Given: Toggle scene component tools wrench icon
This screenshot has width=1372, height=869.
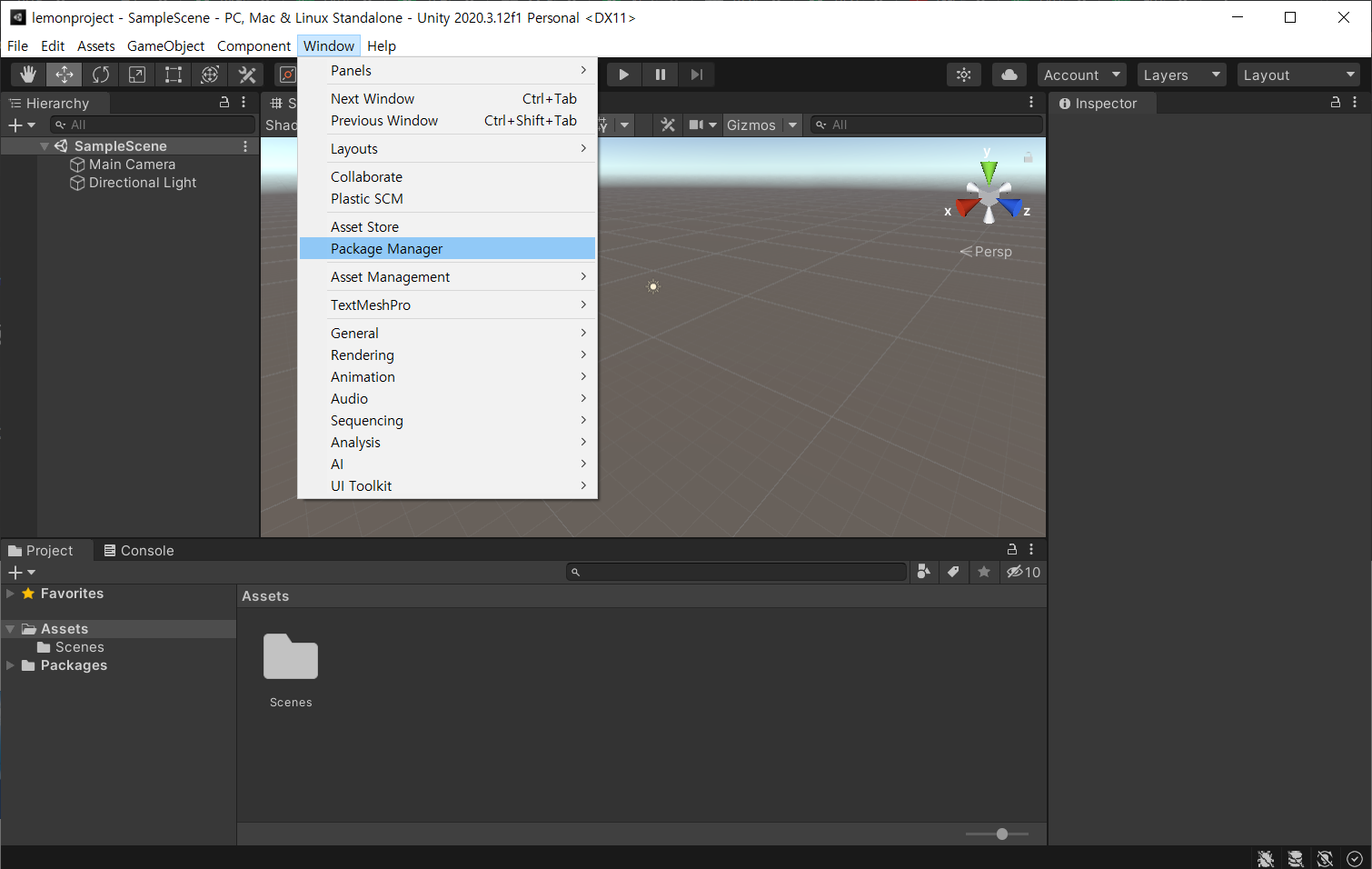Looking at the screenshot, I should (668, 125).
